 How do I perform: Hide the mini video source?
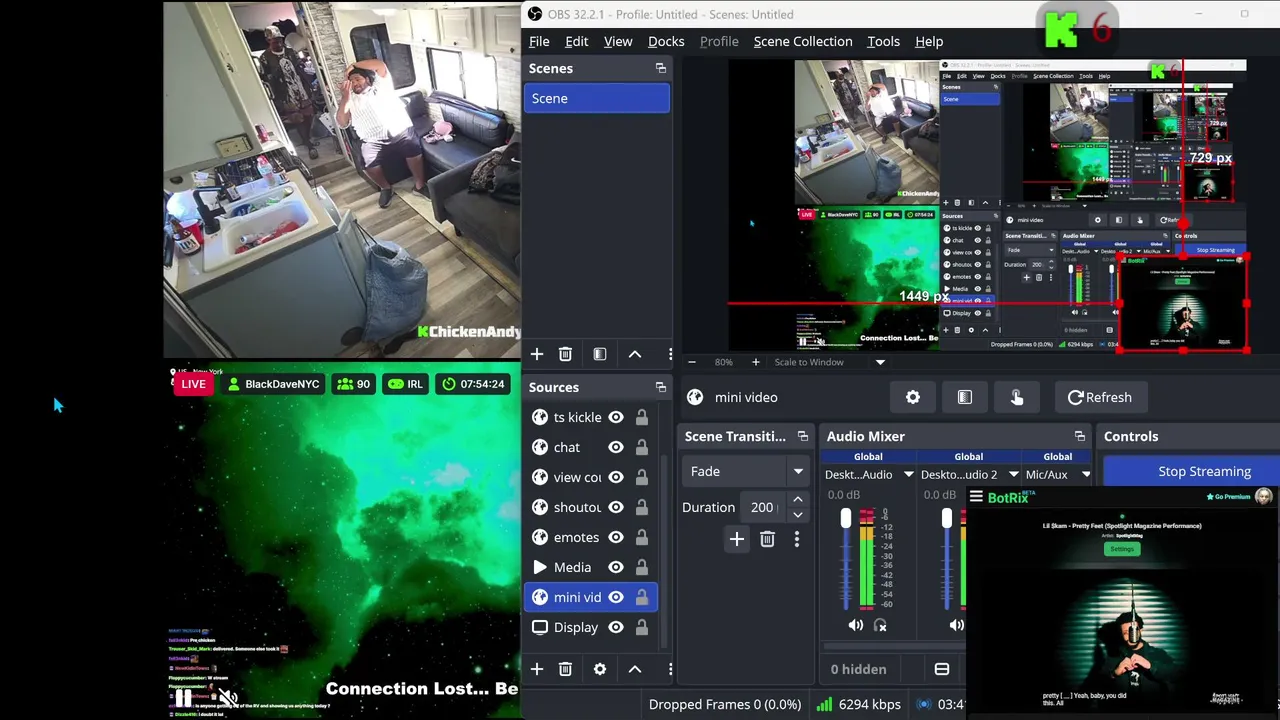click(616, 597)
